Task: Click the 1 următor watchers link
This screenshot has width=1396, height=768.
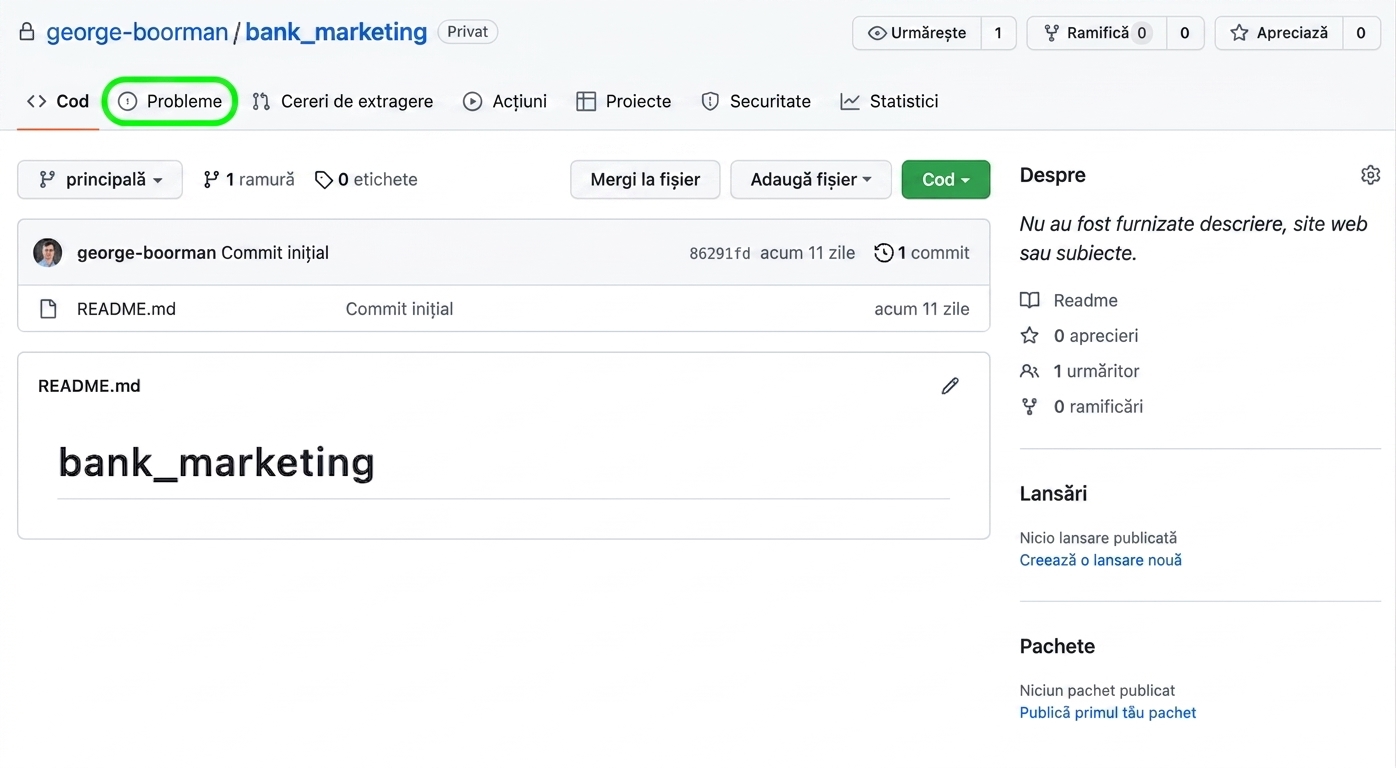Action: pos(1080,371)
